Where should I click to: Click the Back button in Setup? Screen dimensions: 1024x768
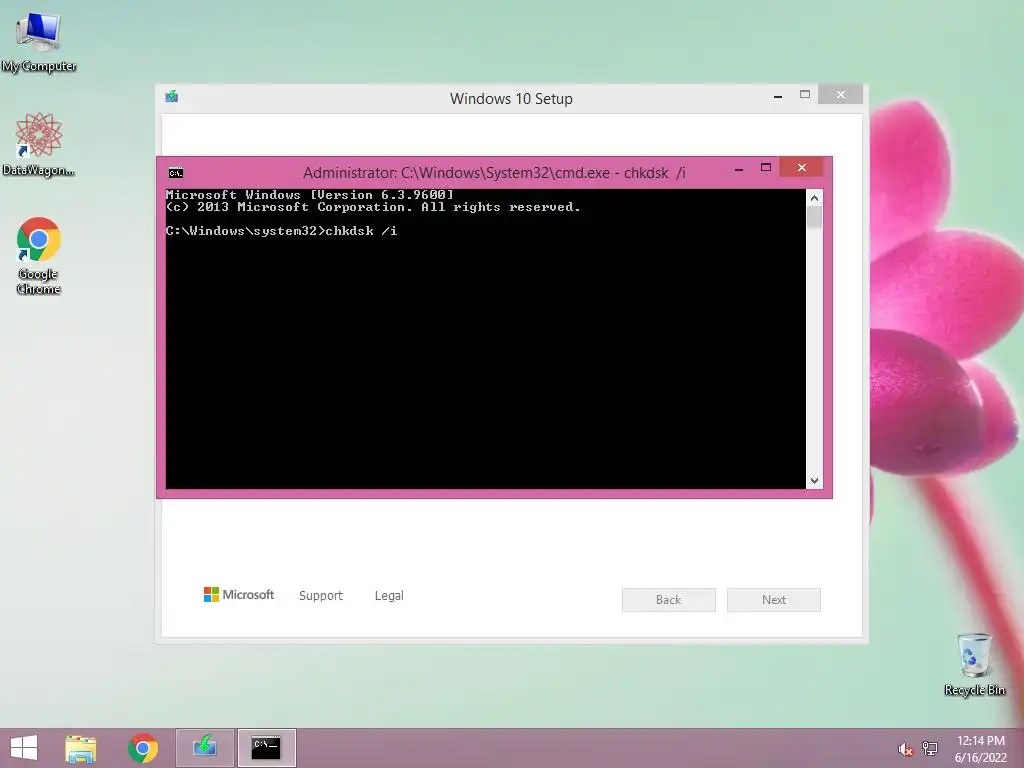coord(669,600)
